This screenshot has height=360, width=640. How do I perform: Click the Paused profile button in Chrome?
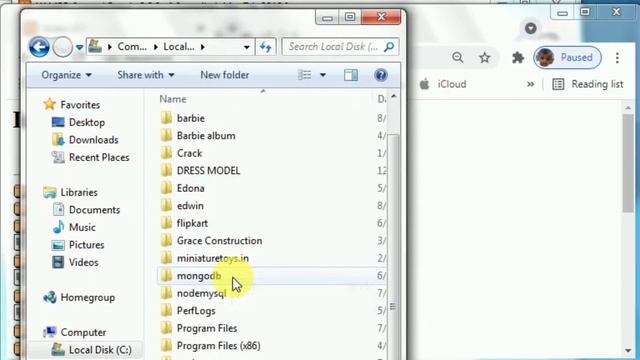click(x=567, y=58)
